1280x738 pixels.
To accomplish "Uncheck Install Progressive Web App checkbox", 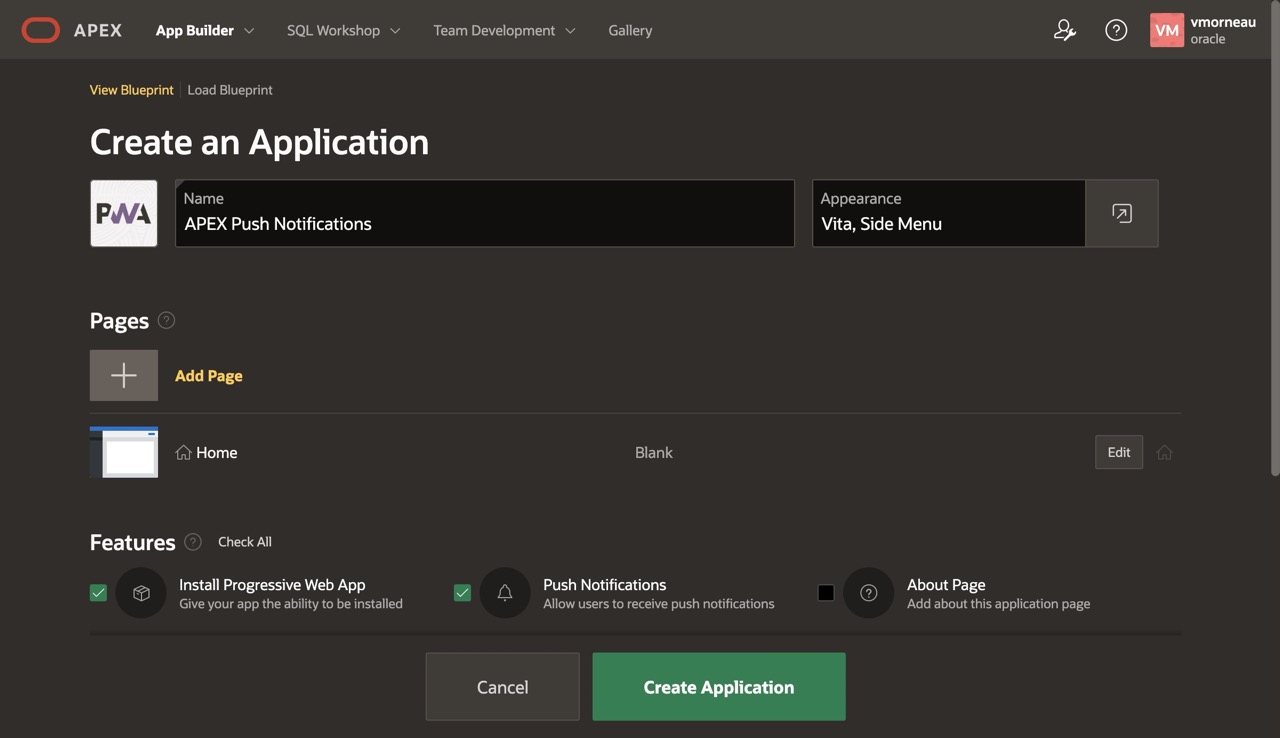I will pyautogui.click(x=98, y=593).
